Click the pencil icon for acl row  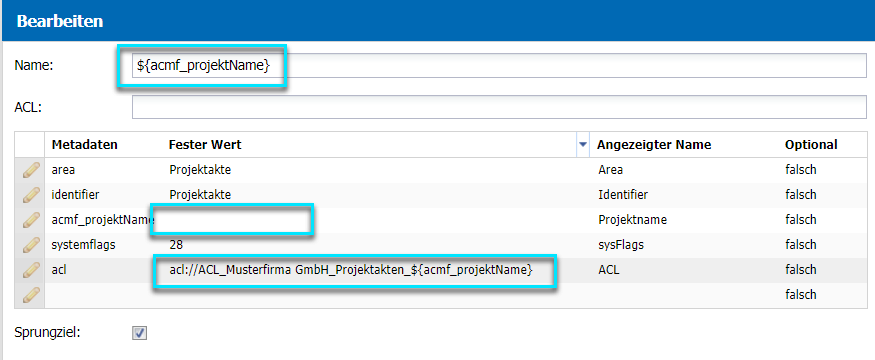(31, 270)
